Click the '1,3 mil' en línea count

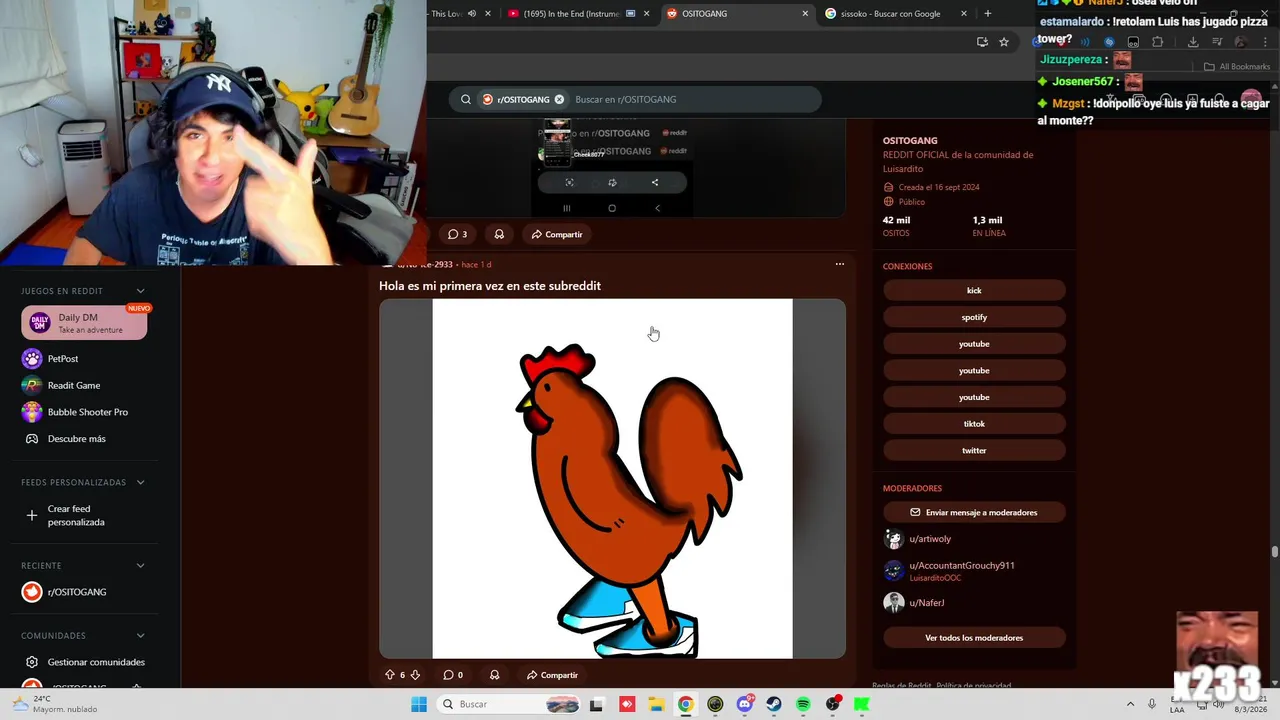[x=987, y=220]
